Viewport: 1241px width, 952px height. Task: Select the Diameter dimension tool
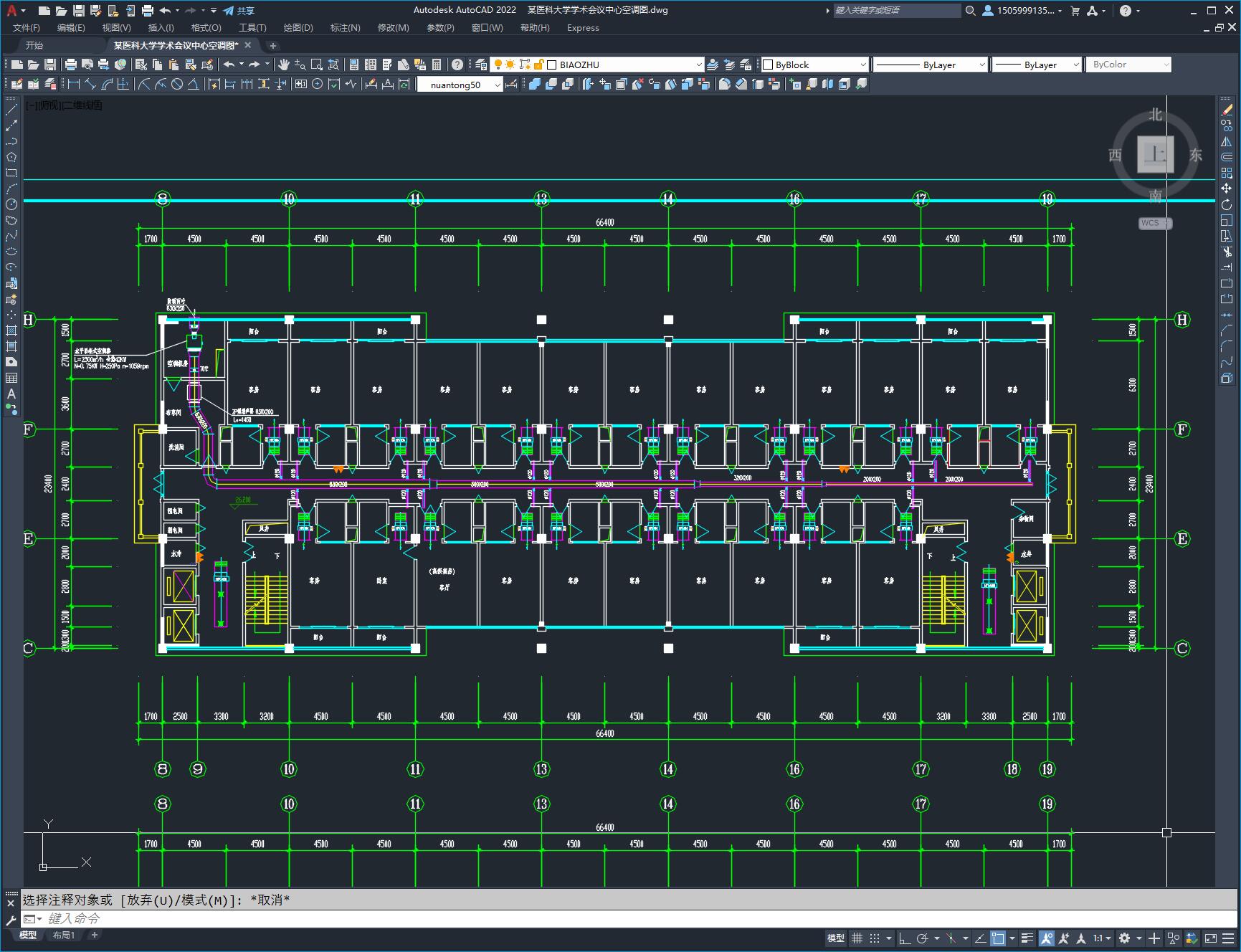(177, 85)
